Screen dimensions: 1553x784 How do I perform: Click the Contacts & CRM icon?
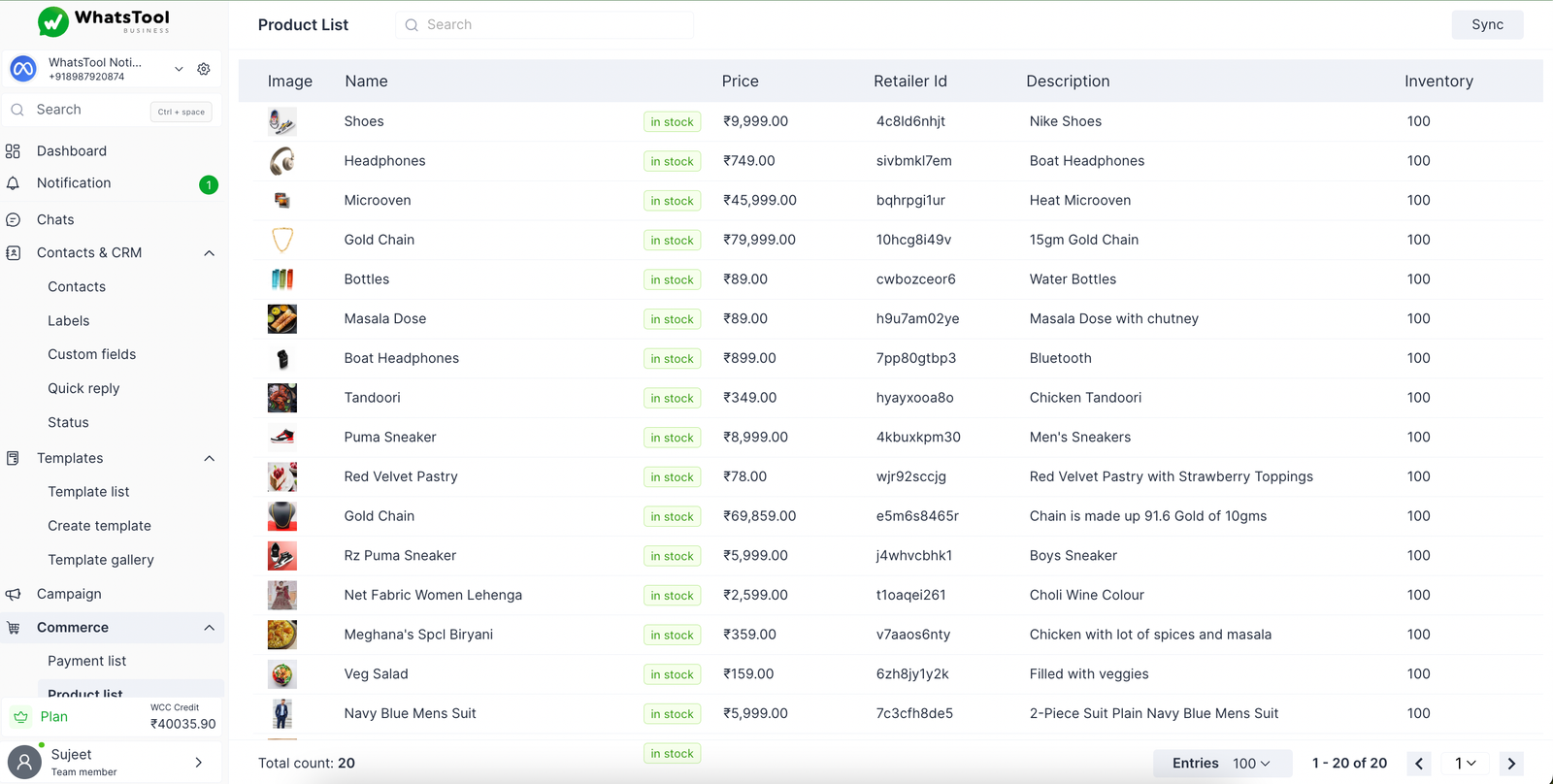13,253
